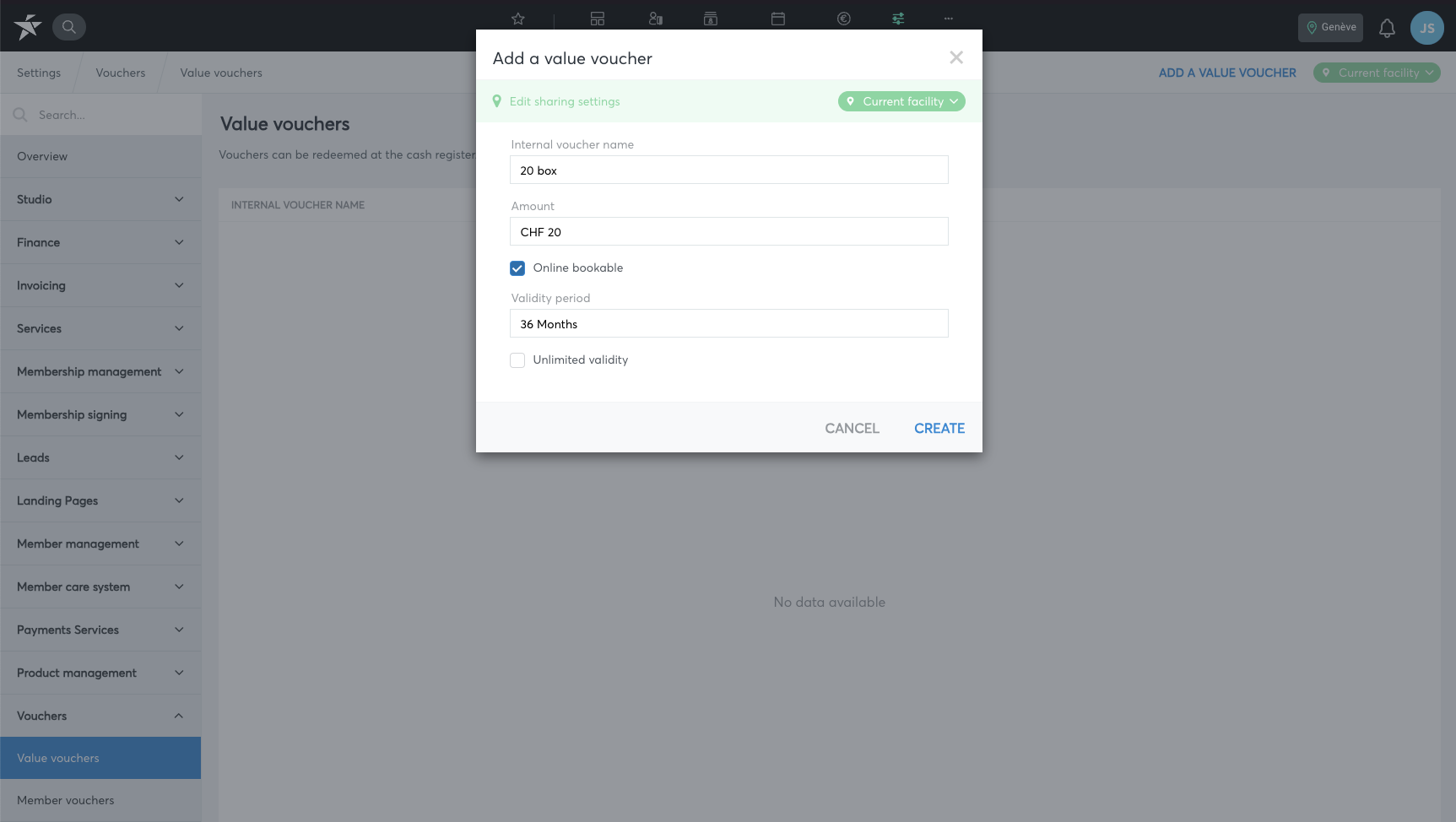This screenshot has height=822, width=1456.
Task: Focus the Validity period field
Action: point(729,323)
